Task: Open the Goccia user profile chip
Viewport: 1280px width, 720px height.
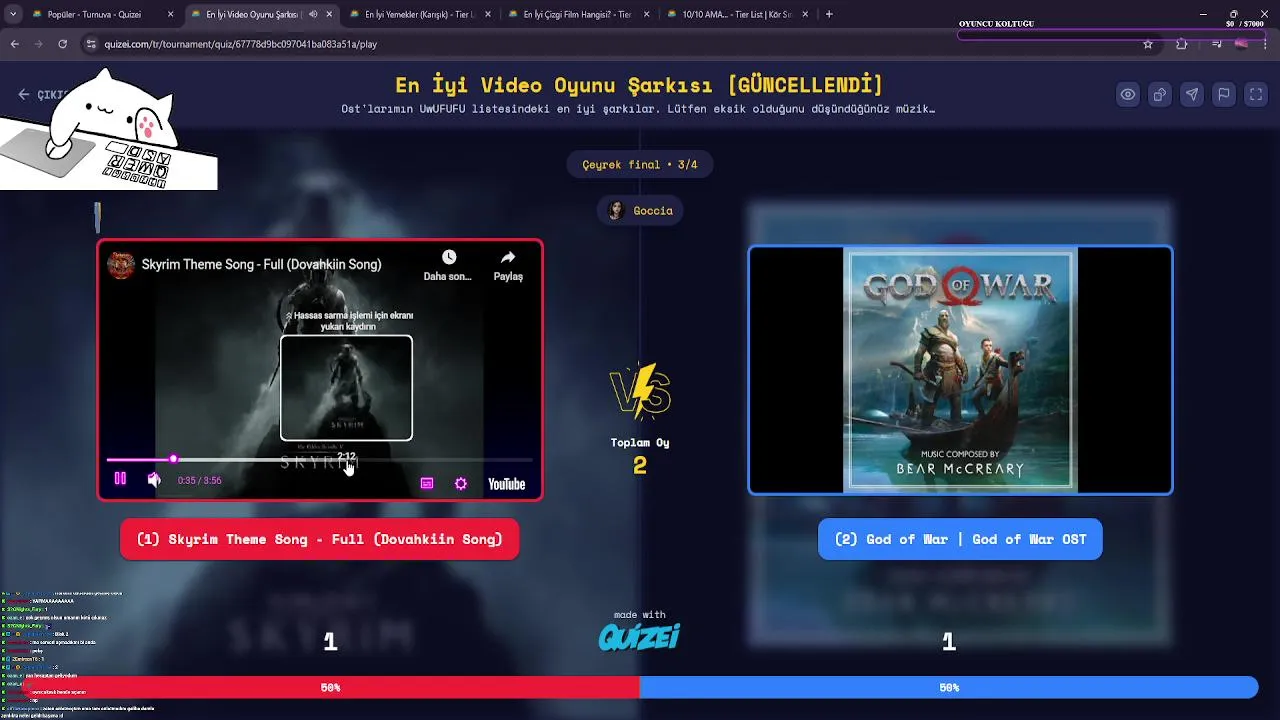Action: pos(641,211)
